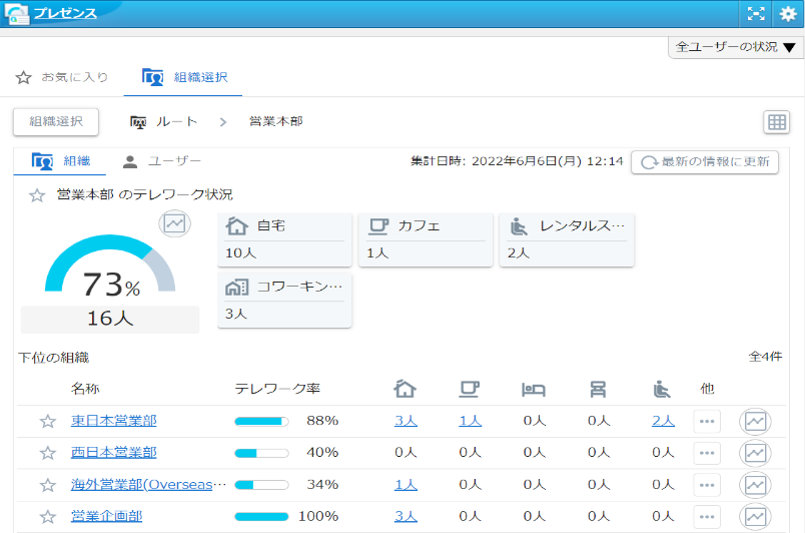The height and width of the screenshot is (533, 805).
Task: Expand other options for 海外営業部 row
Action: (x=707, y=485)
